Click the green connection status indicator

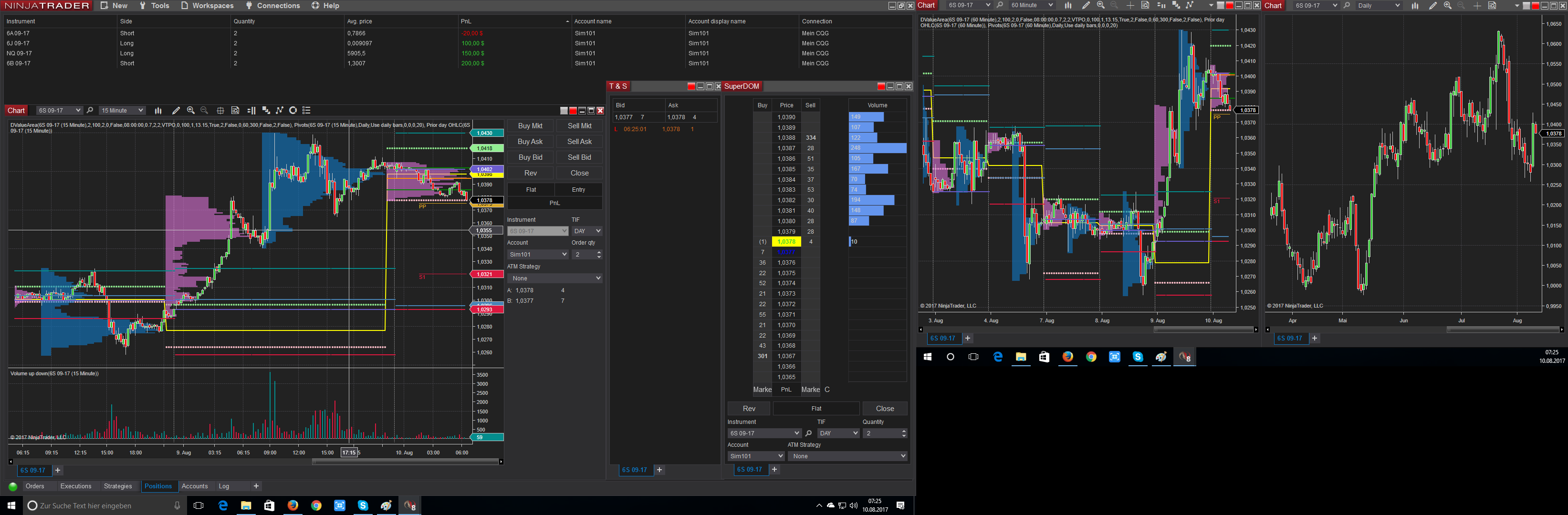(13, 486)
